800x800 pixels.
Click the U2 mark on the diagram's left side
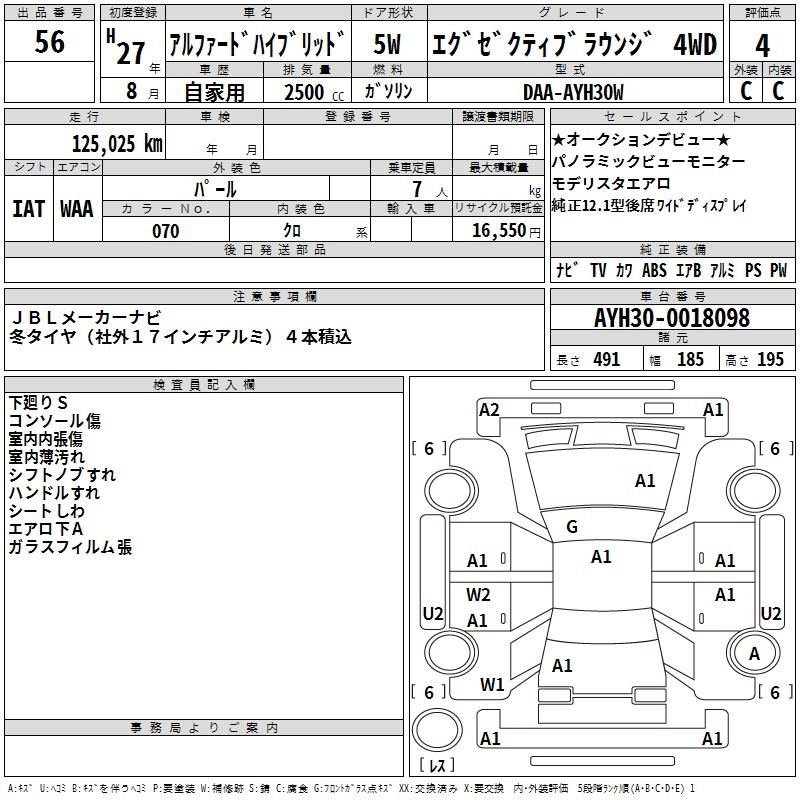[x=433, y=613]
